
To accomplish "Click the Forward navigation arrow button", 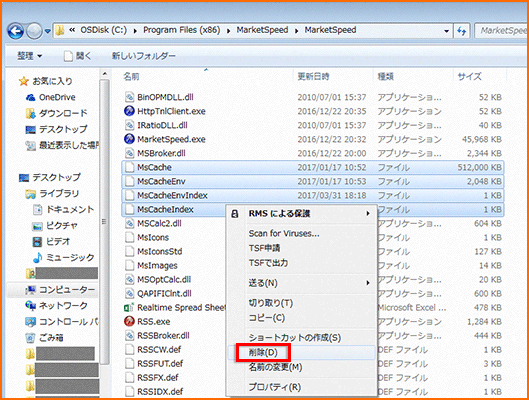I will click(x=34, y=31).
